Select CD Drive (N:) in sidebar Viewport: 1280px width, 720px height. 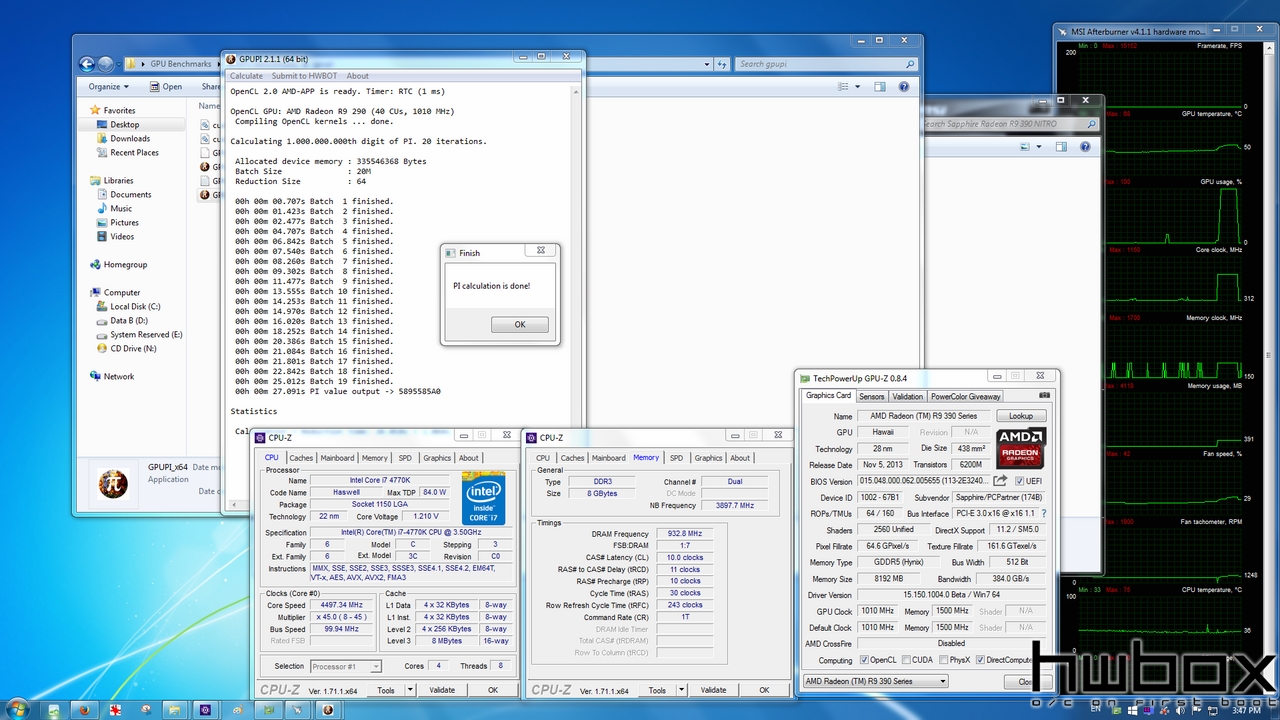pos(133,349)
